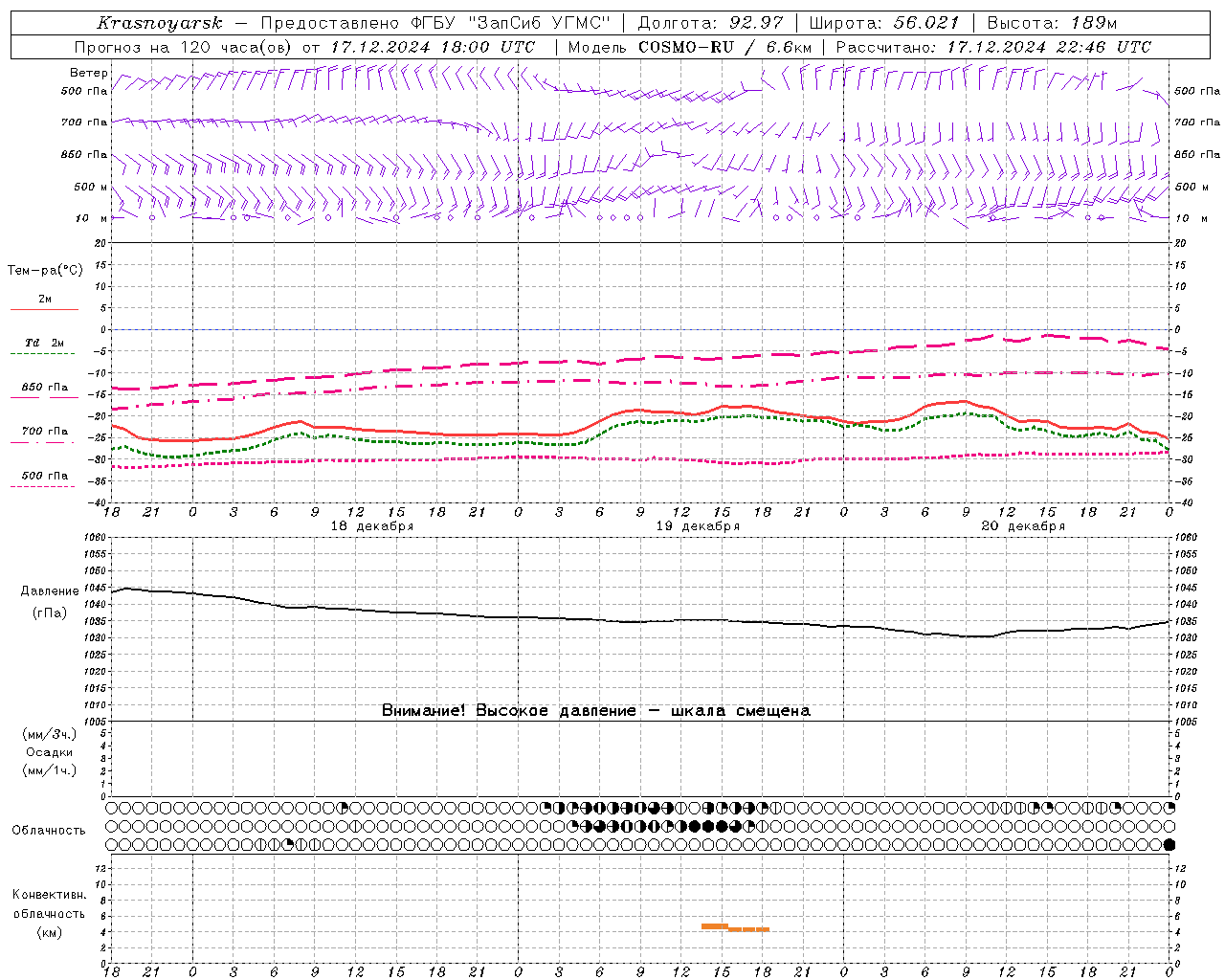Click the Высота: 189м value
The image size is (1225, 980).
coord(1052,23)
